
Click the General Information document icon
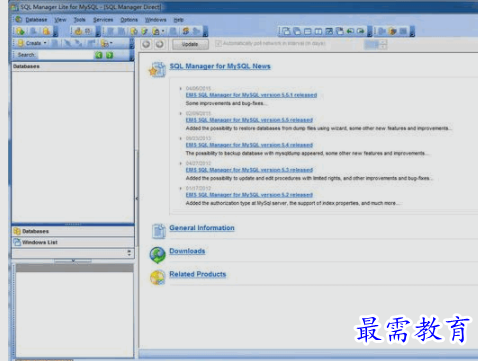tap(158, 231)
